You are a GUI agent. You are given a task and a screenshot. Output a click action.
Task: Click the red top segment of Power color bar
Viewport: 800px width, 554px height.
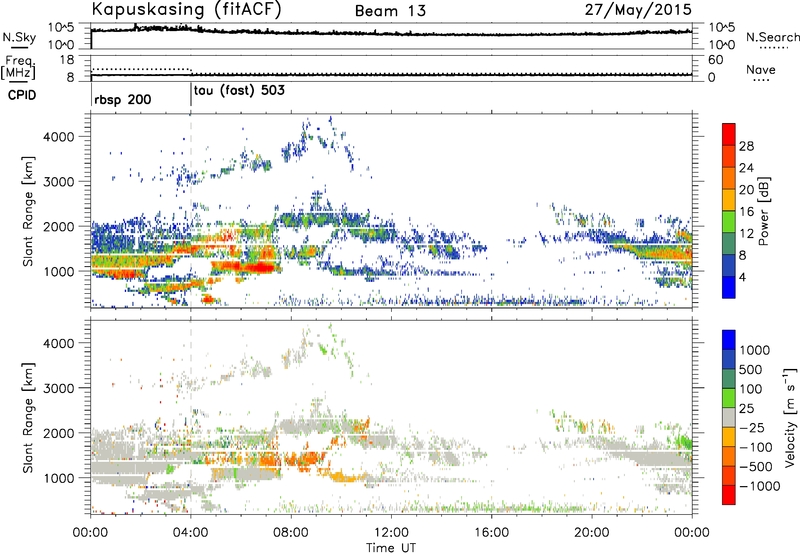(729, 134)
